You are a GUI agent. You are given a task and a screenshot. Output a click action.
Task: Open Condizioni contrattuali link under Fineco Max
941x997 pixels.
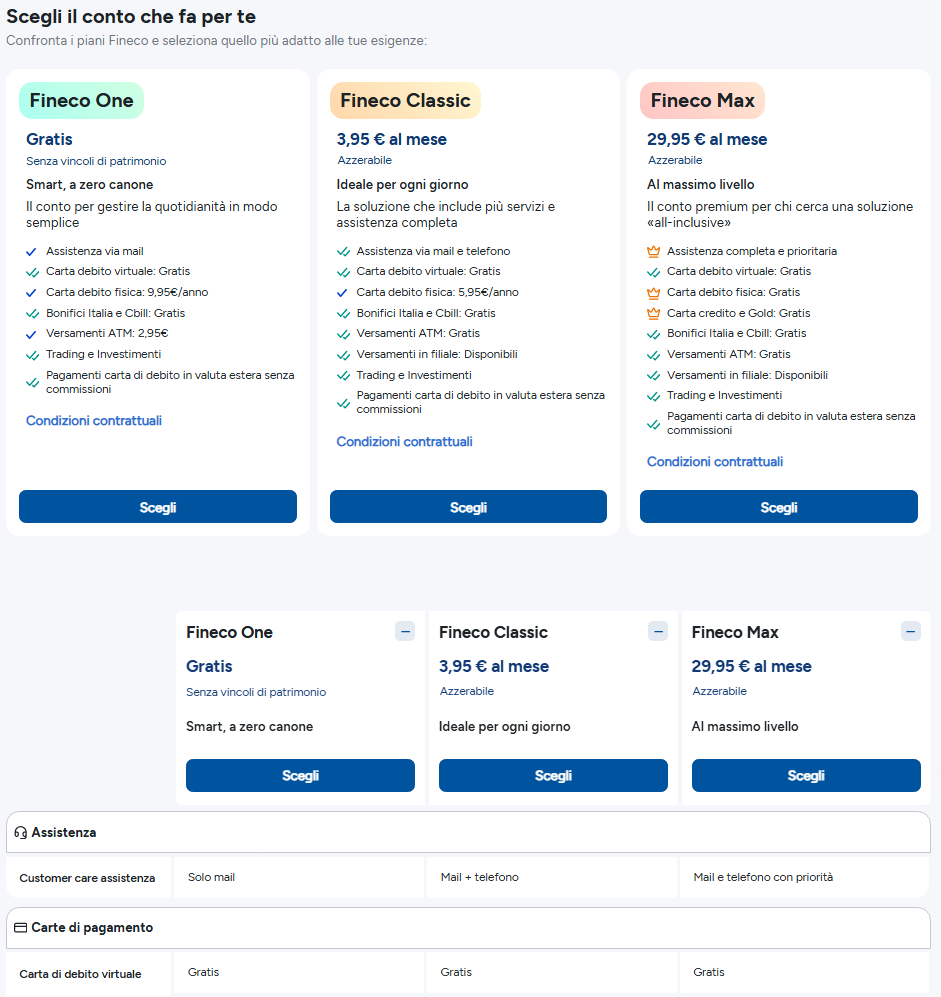715,462
